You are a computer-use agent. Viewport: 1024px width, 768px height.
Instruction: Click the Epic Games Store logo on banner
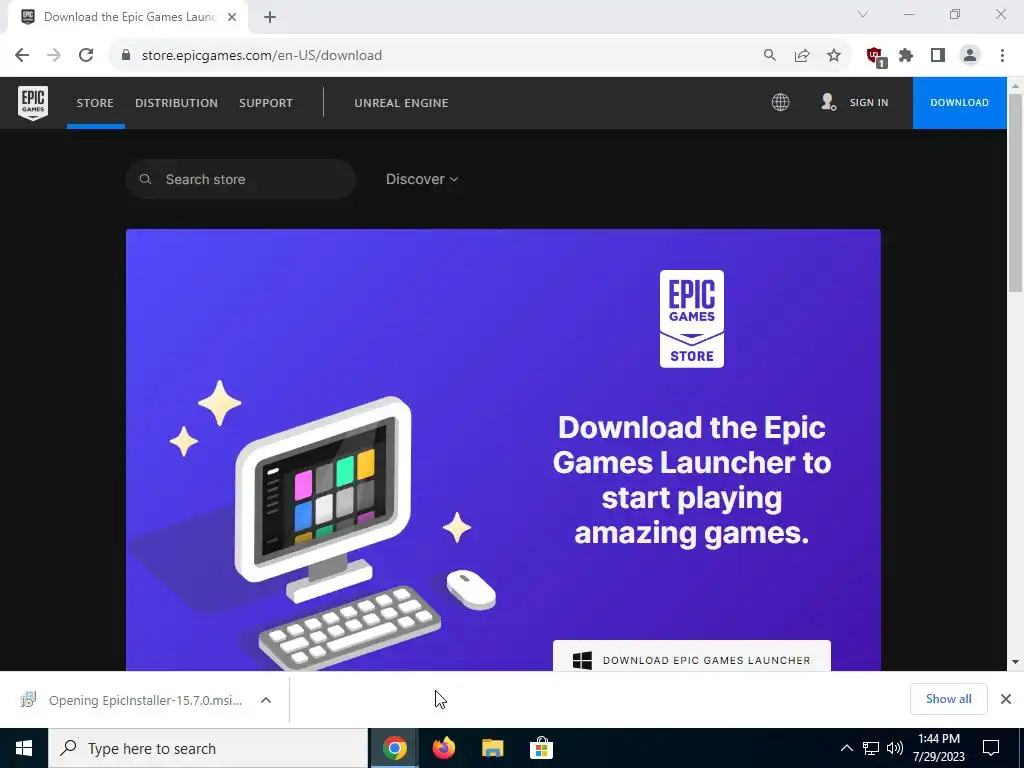pos(692,319)
